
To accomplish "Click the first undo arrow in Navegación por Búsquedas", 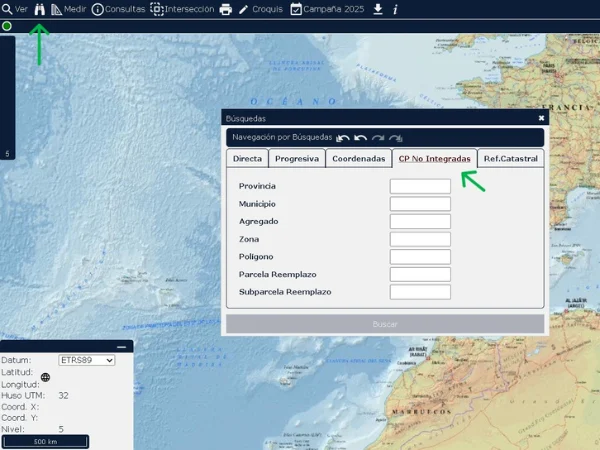I will tap(343, 138).
